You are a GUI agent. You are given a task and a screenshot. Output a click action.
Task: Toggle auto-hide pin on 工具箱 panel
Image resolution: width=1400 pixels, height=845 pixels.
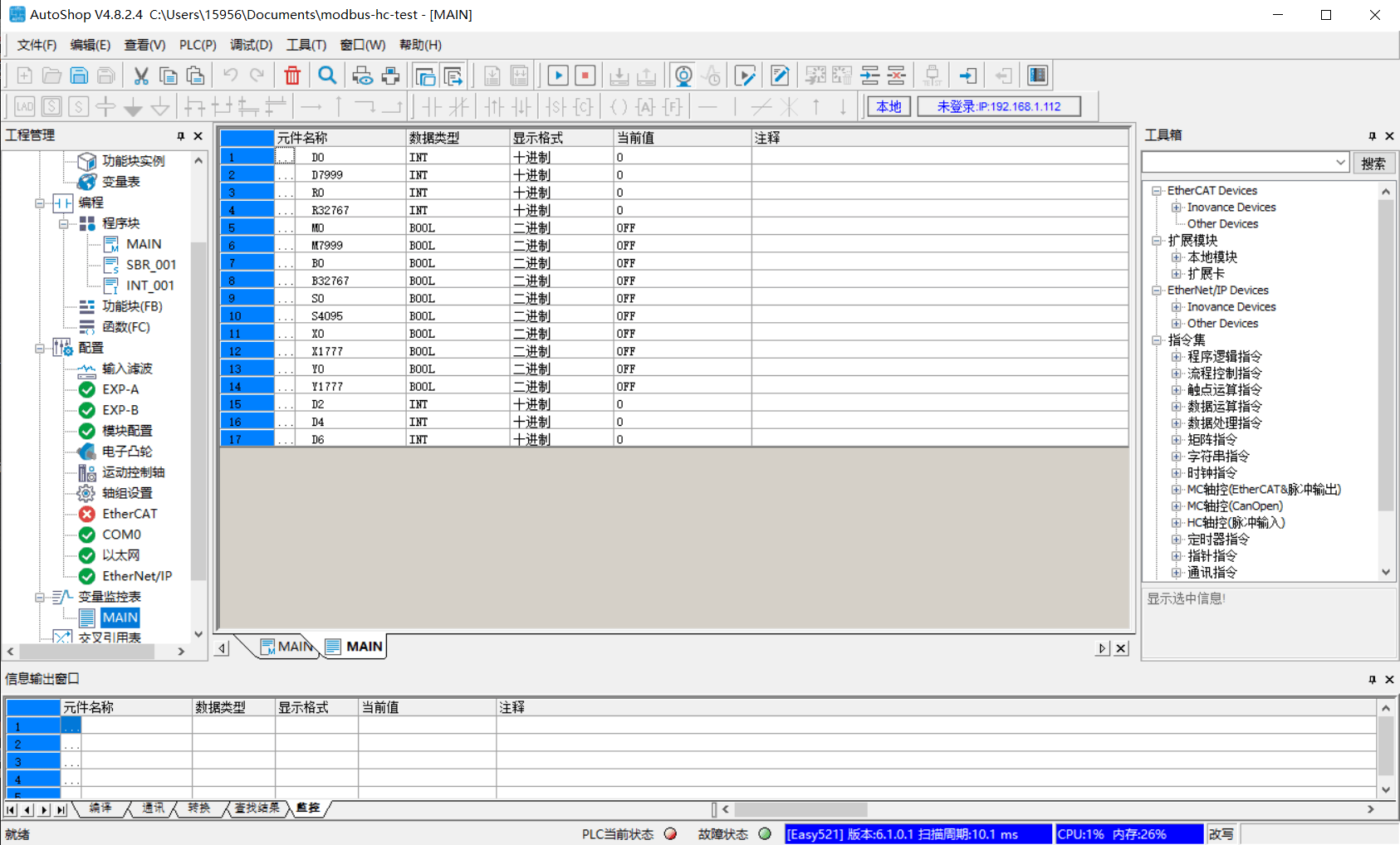tap(1373, 135)
